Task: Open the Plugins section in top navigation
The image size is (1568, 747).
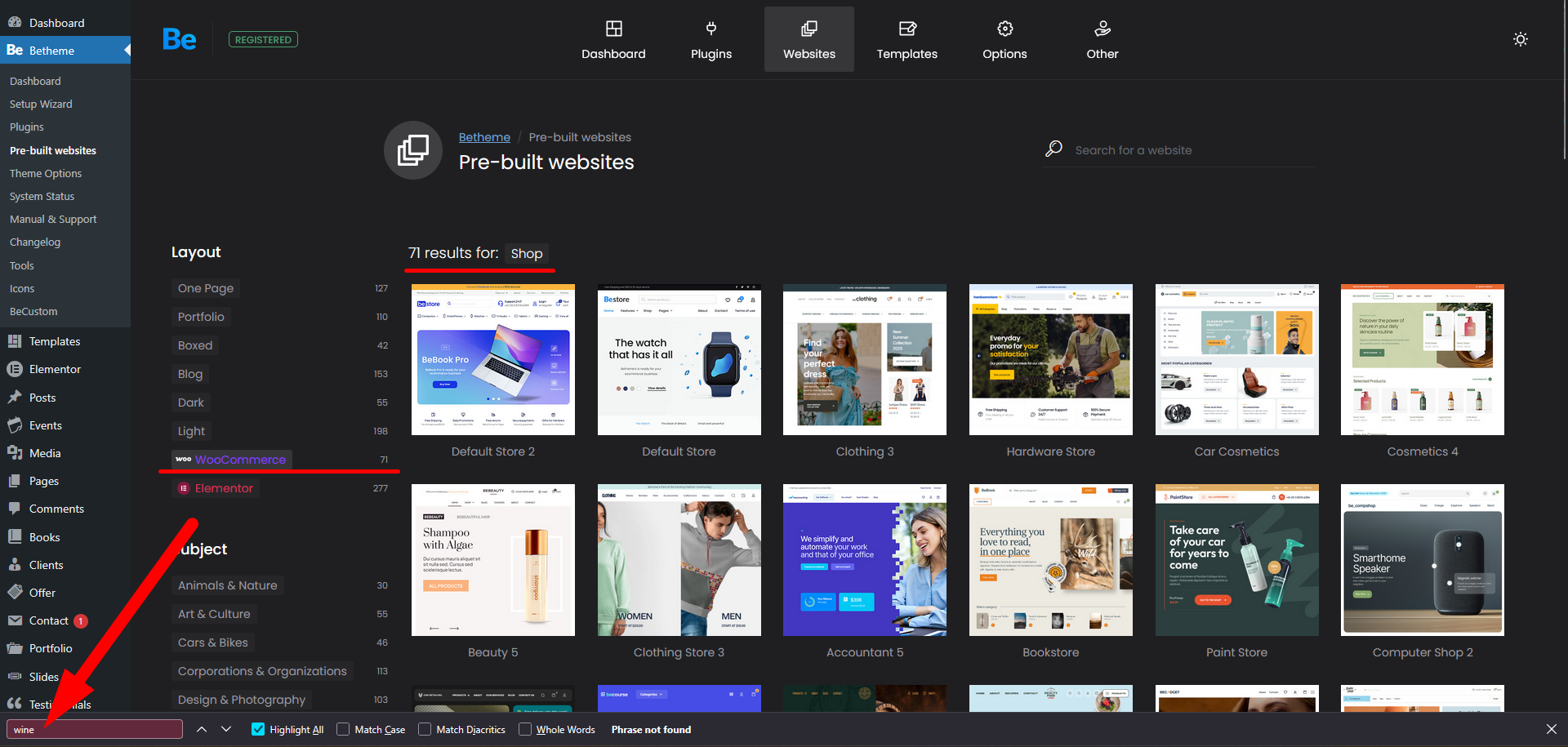Action: point(710,40)
